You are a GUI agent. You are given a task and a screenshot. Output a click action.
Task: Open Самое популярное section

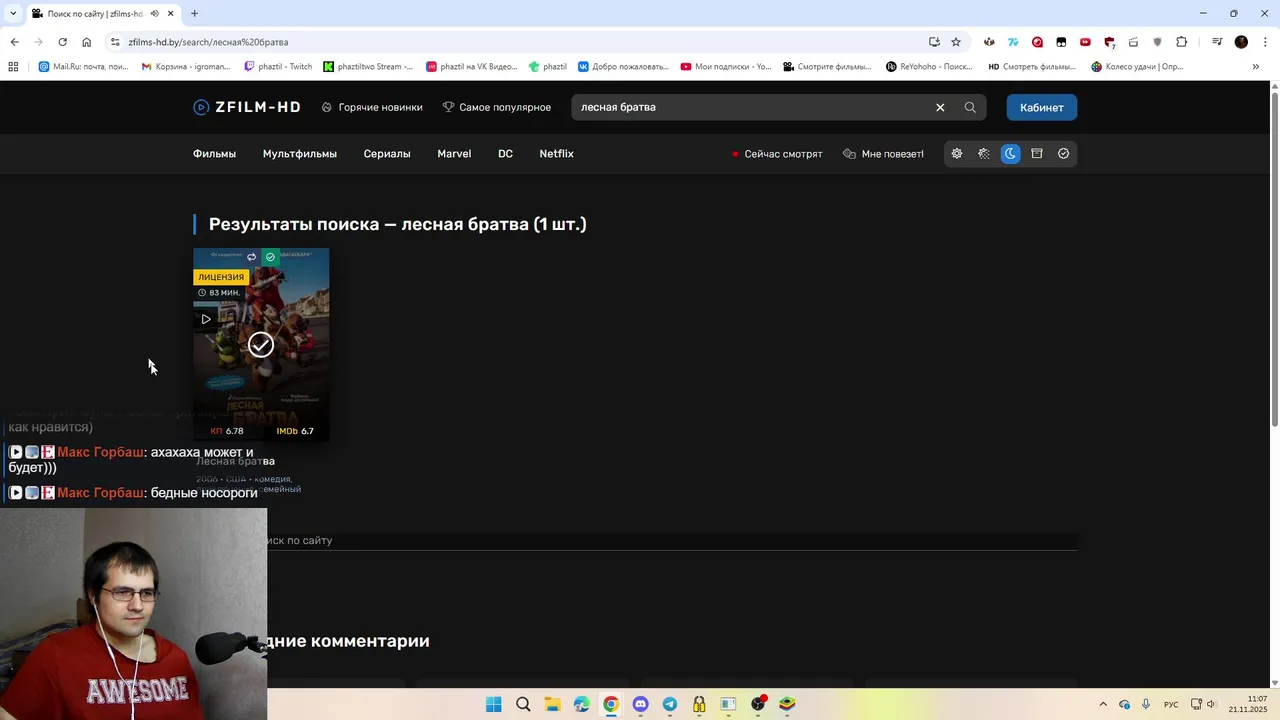(x=497, y=107)
